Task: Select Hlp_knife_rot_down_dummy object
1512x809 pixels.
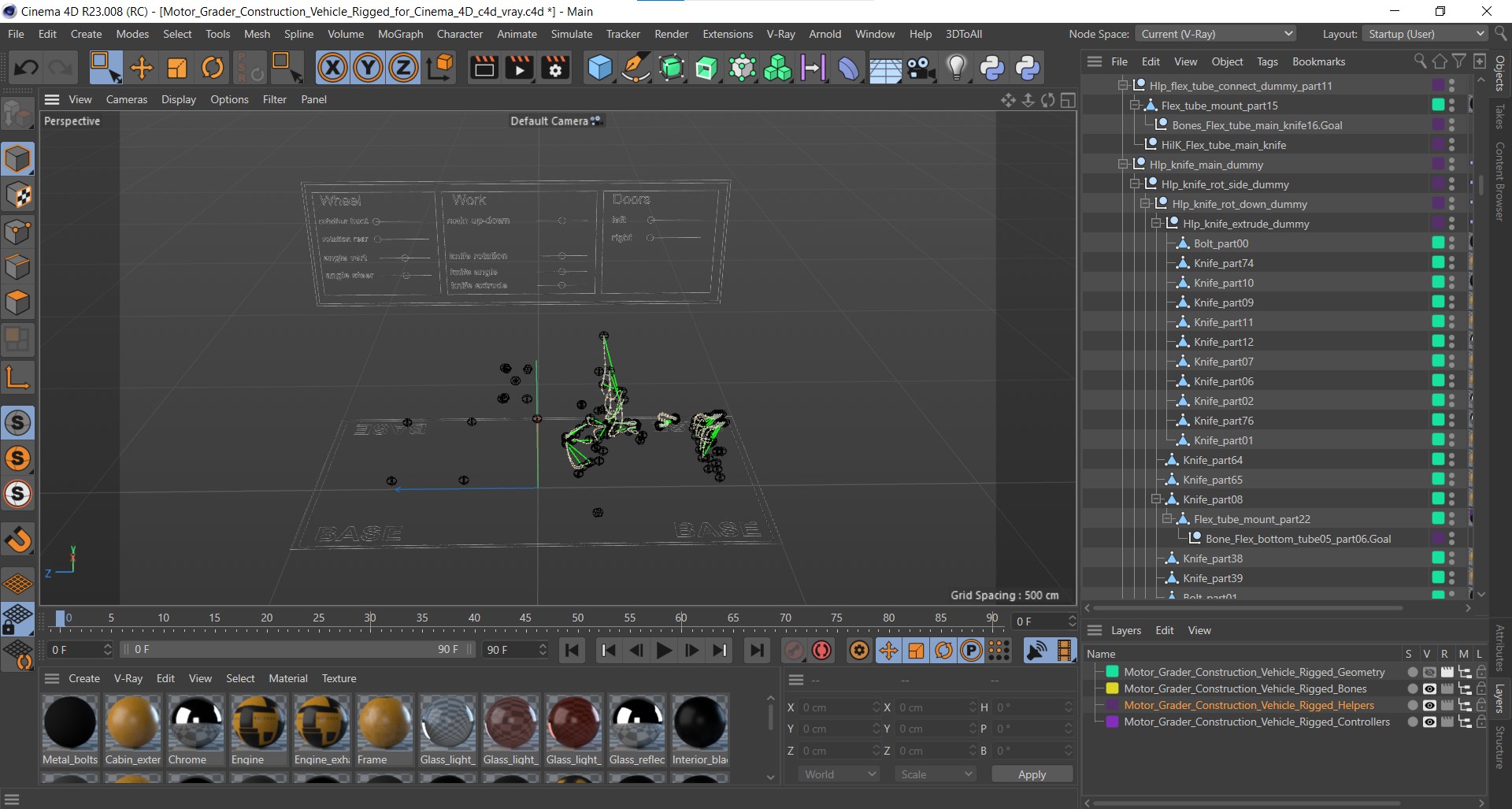Action: [1239, 204]
